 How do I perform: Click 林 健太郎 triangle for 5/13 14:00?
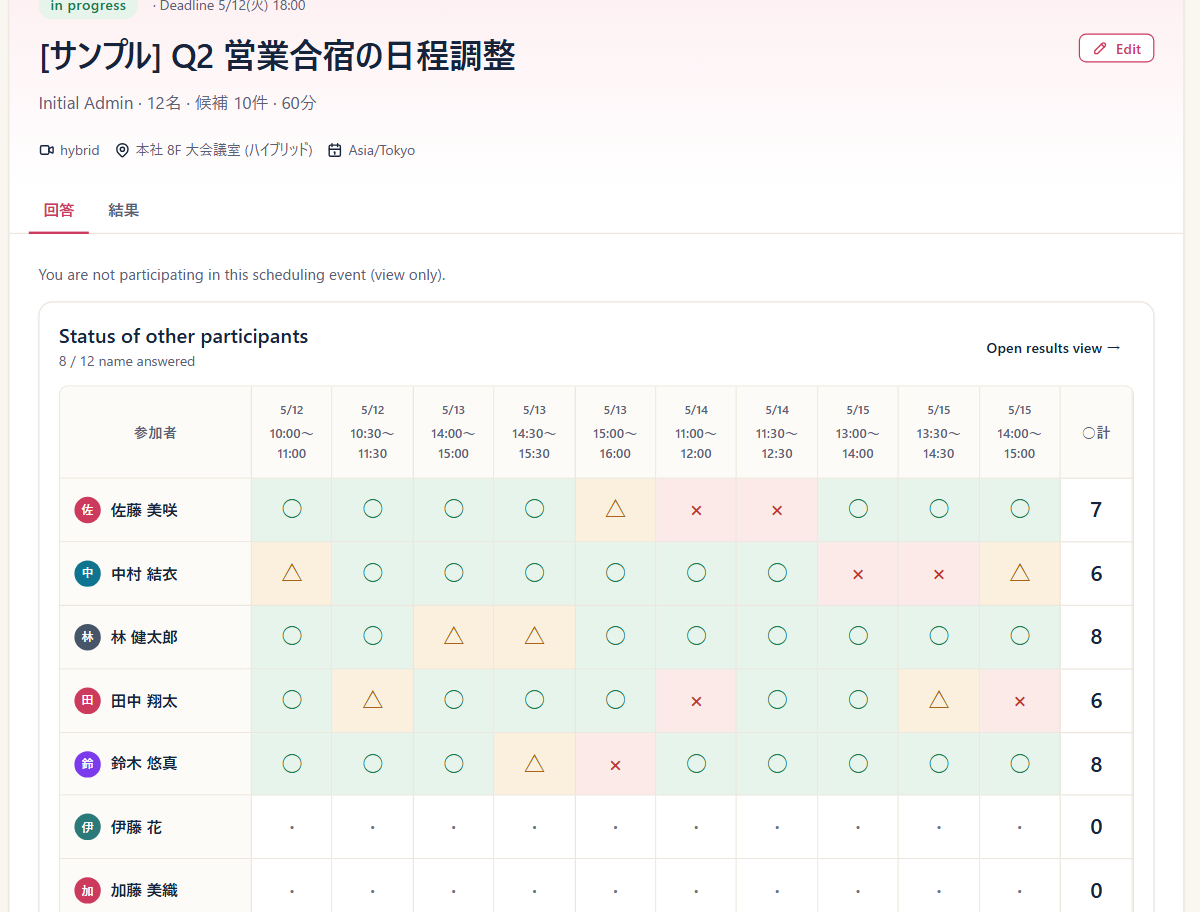[454, 636]
